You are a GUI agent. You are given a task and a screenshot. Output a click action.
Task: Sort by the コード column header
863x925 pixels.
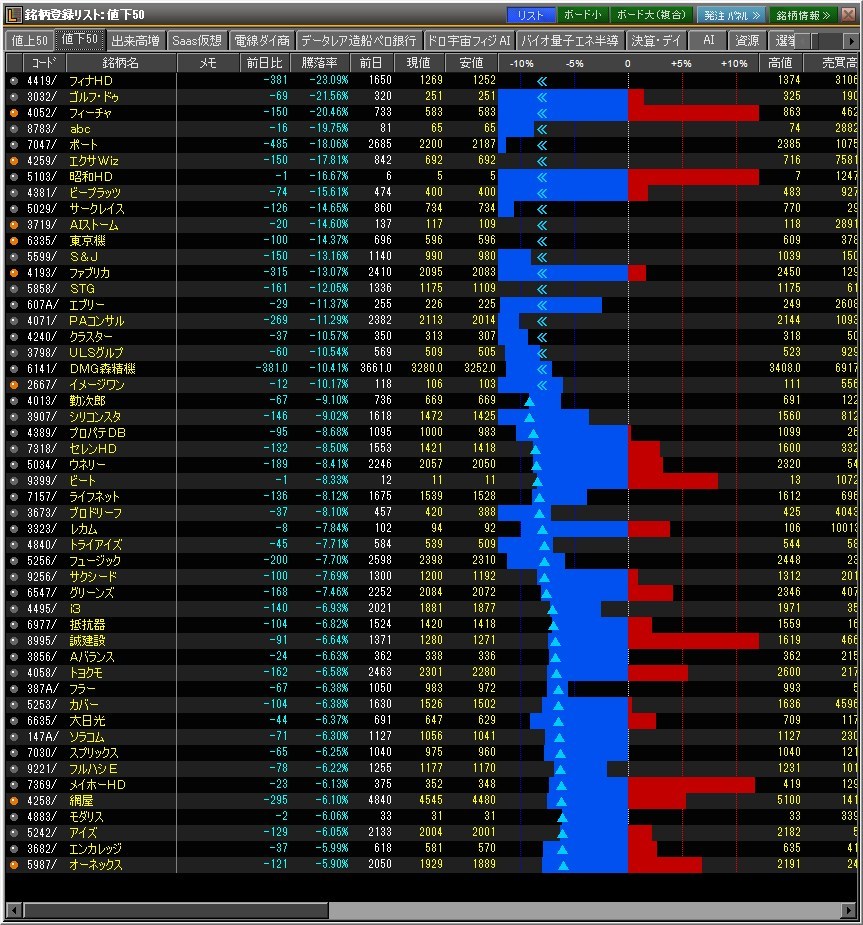click(44, 63)
